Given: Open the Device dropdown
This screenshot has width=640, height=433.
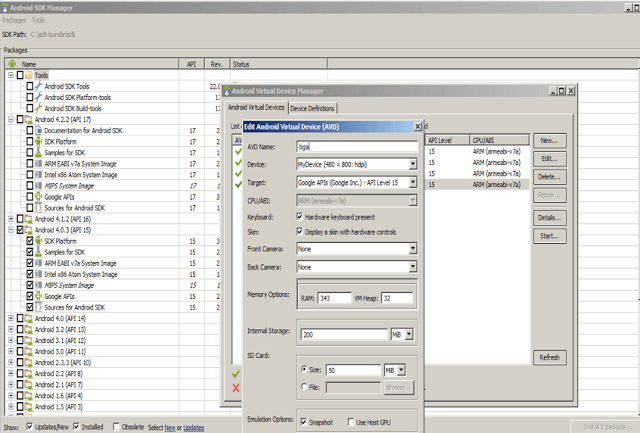Looking at the screenshot, I should coord(413,164).
